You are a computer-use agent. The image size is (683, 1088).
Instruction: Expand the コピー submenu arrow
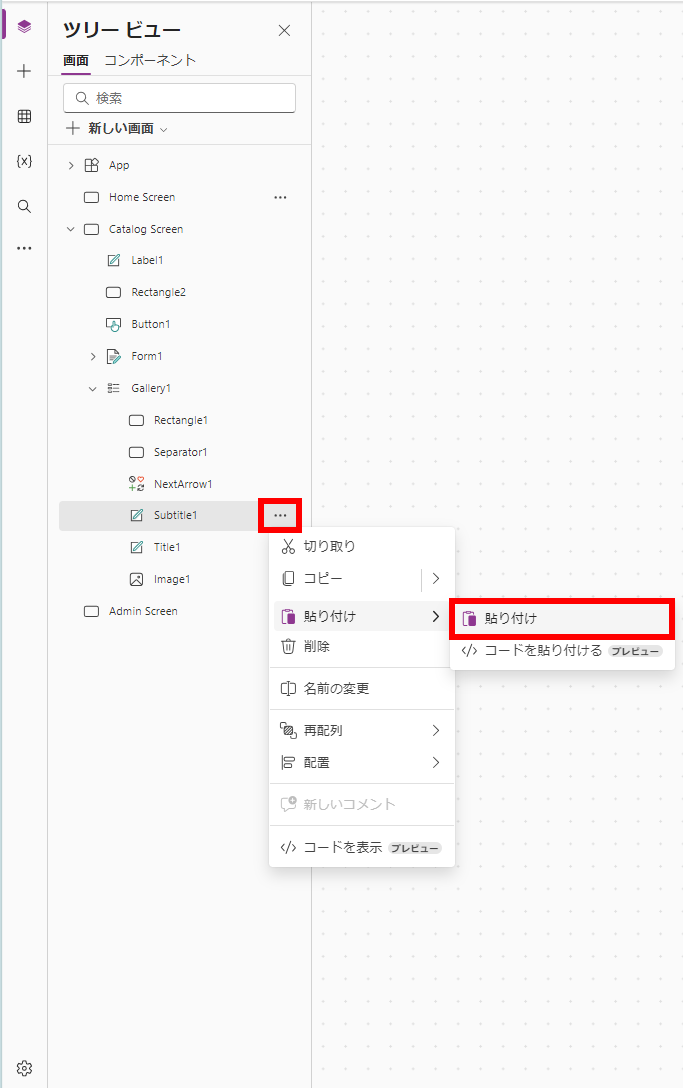pyautogui.click(x=436, y=578)
